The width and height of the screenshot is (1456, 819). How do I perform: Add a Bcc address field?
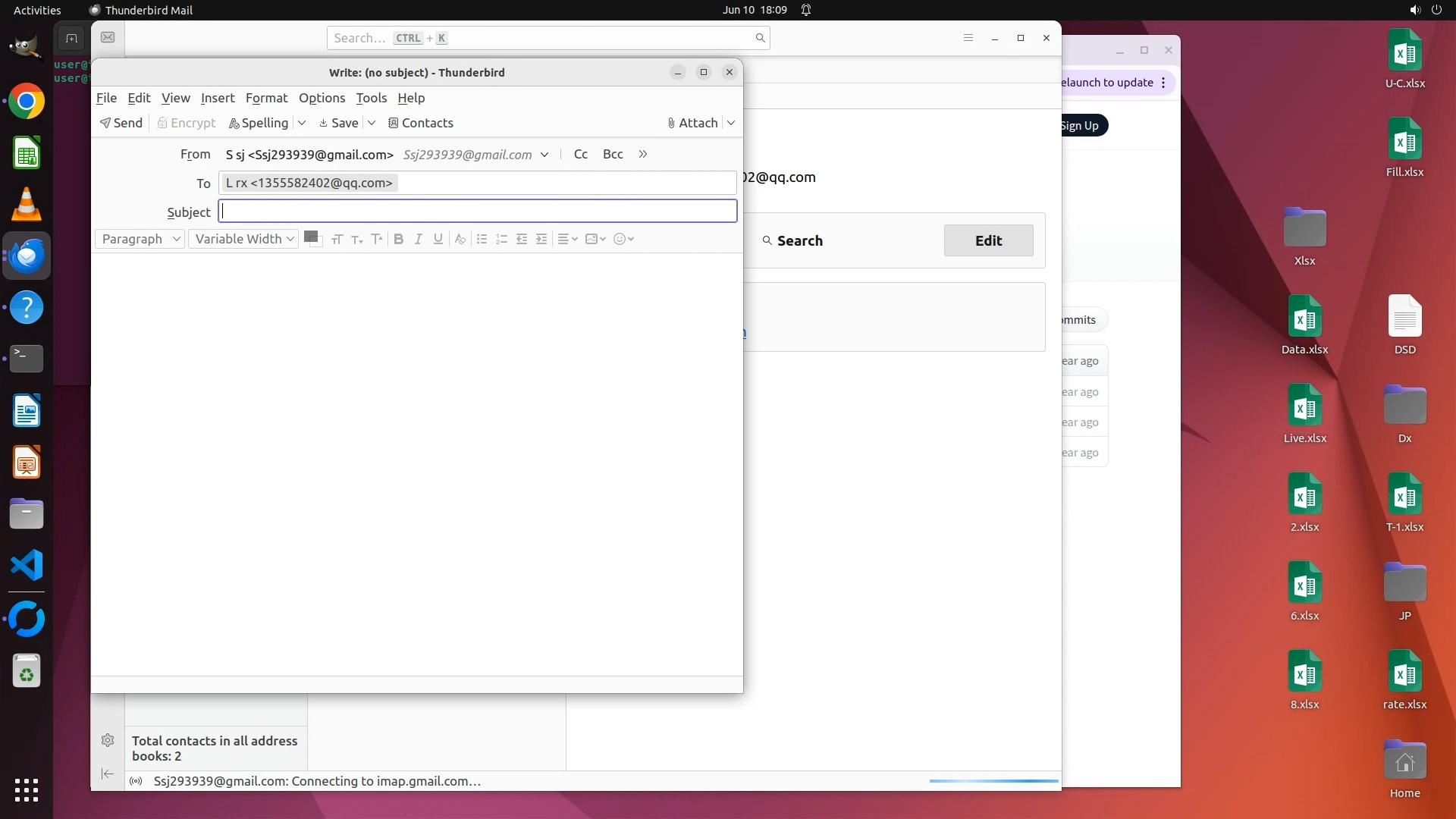613,154
